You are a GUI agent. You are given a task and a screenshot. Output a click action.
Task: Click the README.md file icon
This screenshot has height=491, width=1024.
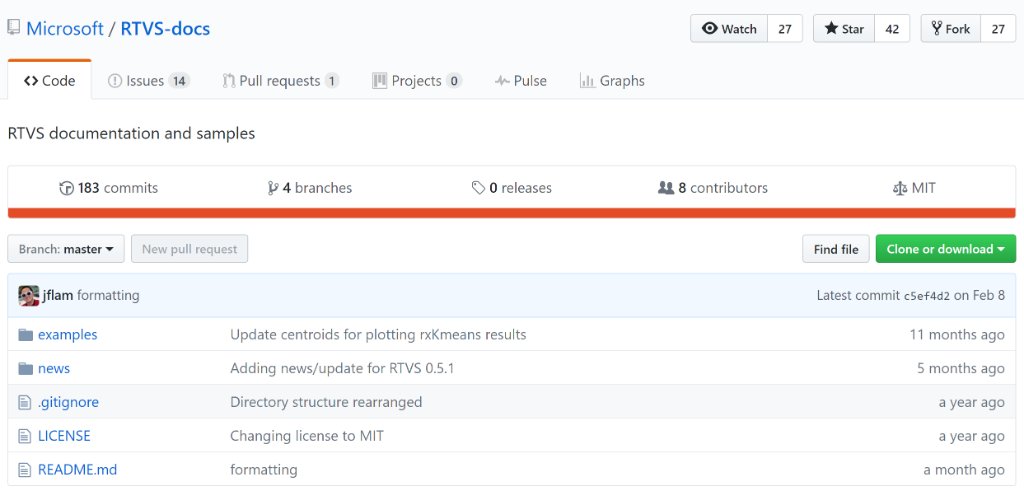click(25, 470)
